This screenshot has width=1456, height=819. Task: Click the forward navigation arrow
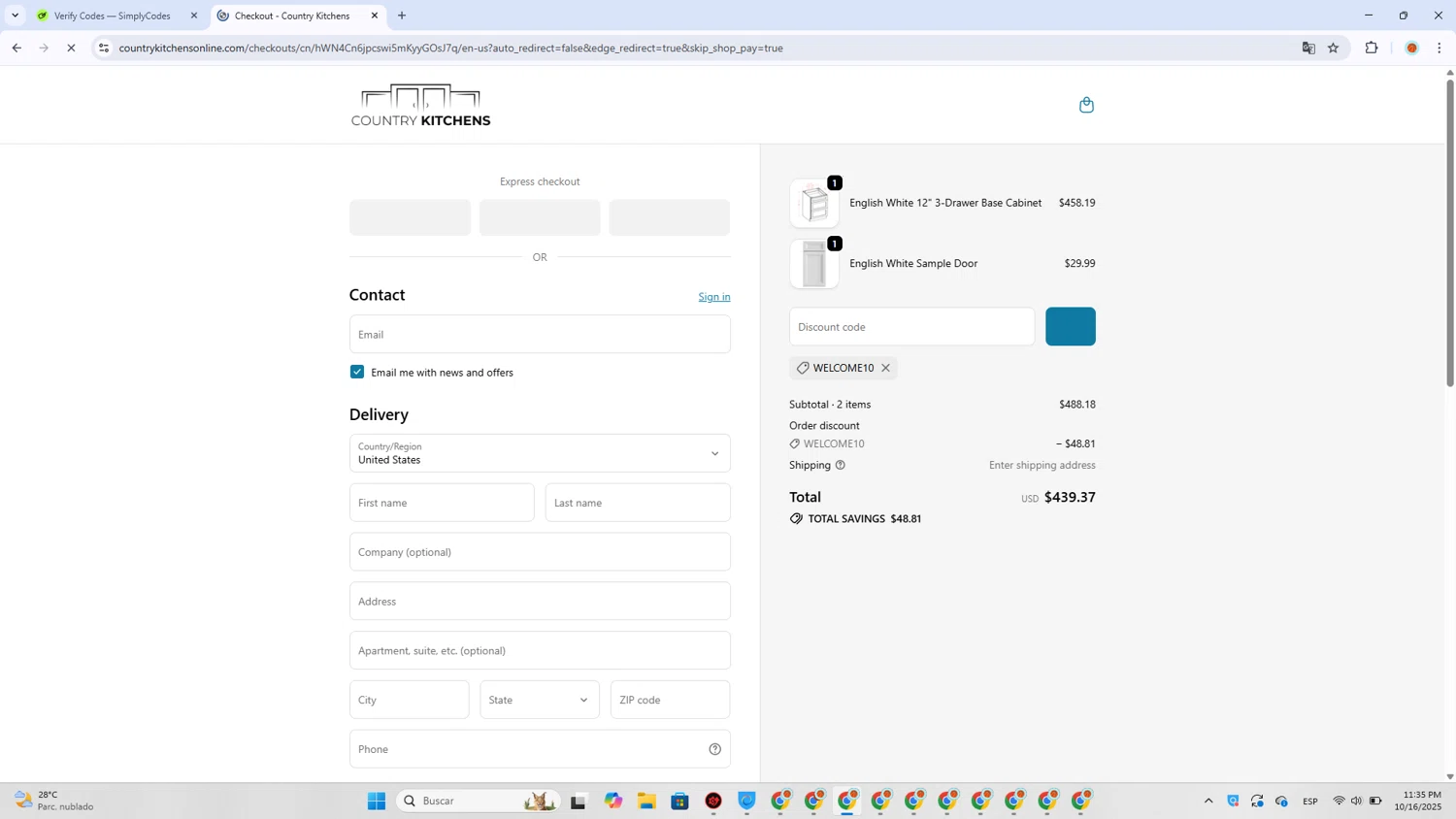(x=44, y=48)
